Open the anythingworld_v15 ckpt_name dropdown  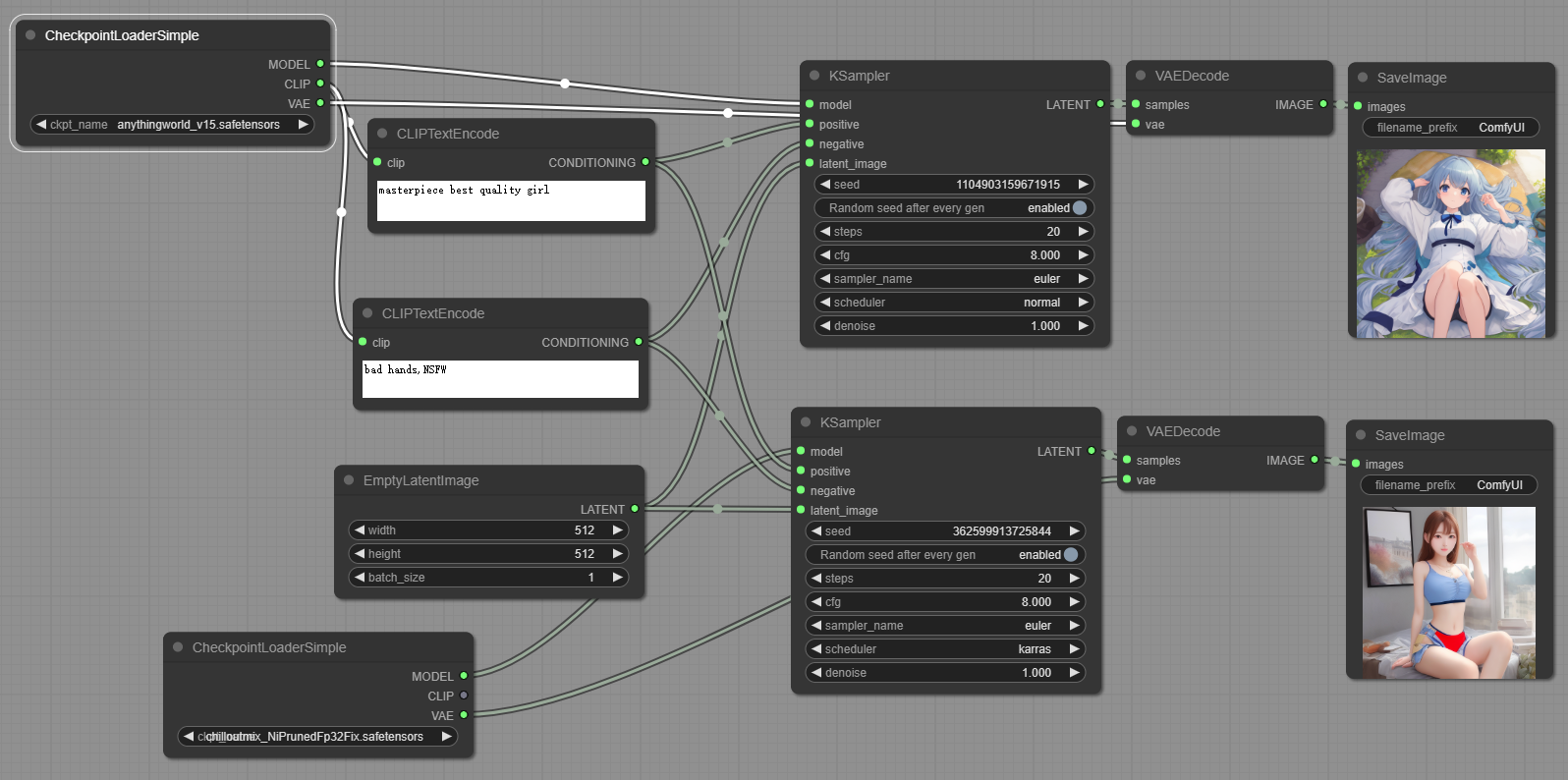[x=173, y=125]
